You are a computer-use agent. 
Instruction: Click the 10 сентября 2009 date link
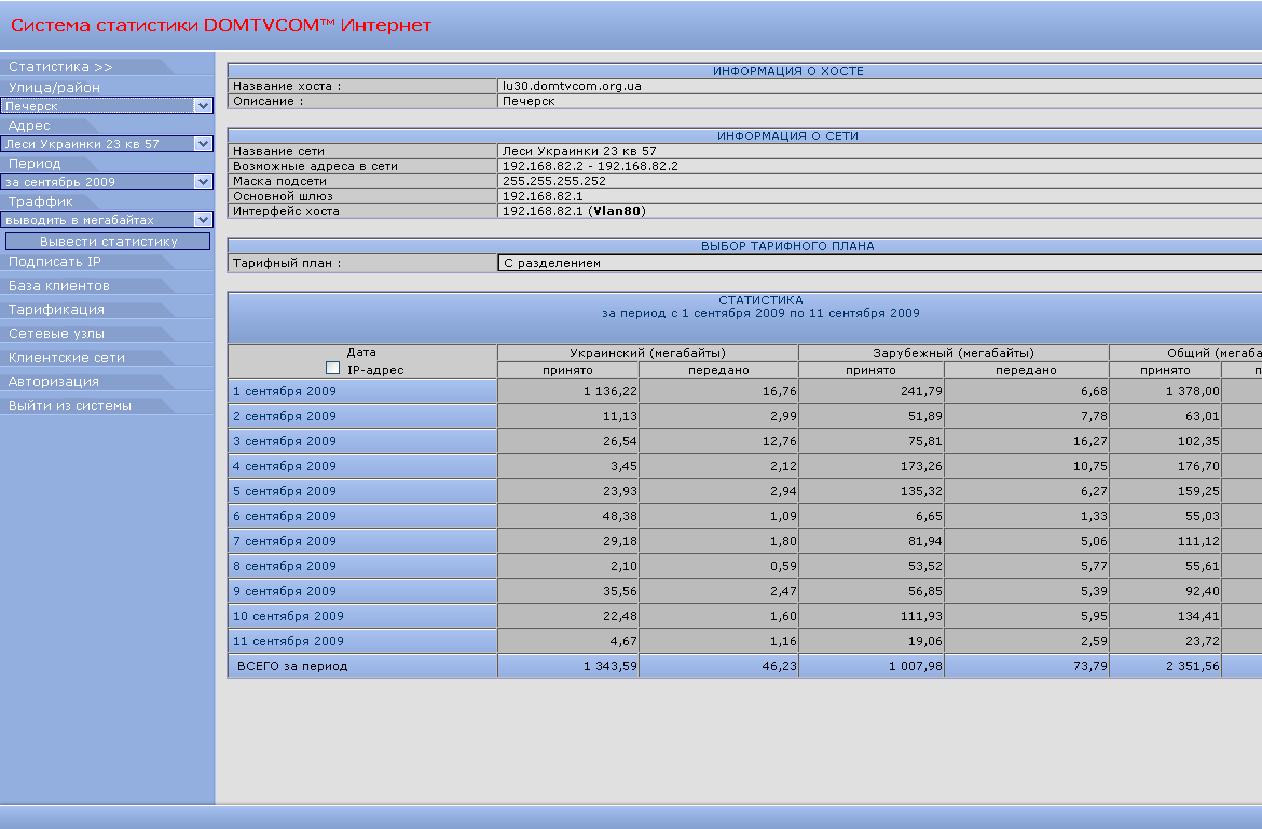[x=288, y=616]
